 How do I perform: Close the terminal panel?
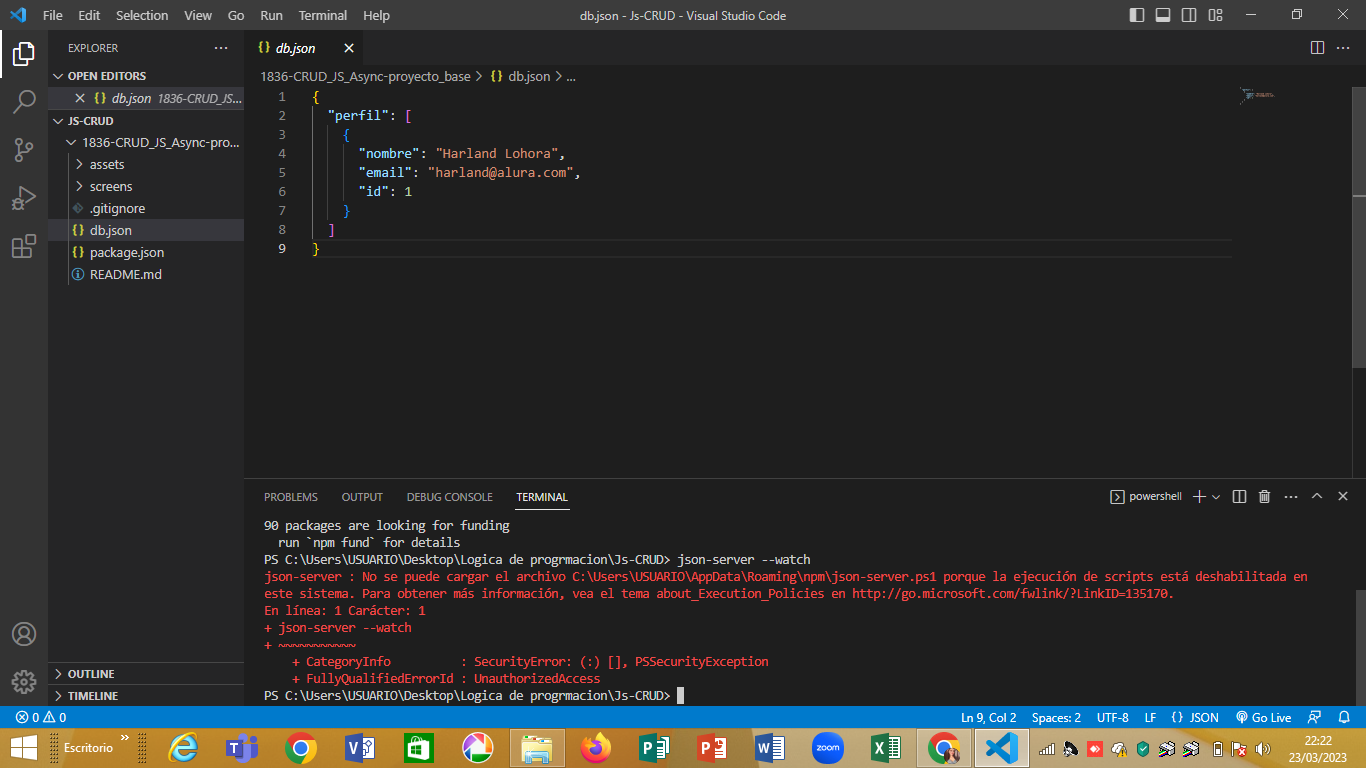pyautogui.click(x=1343, y=497)
